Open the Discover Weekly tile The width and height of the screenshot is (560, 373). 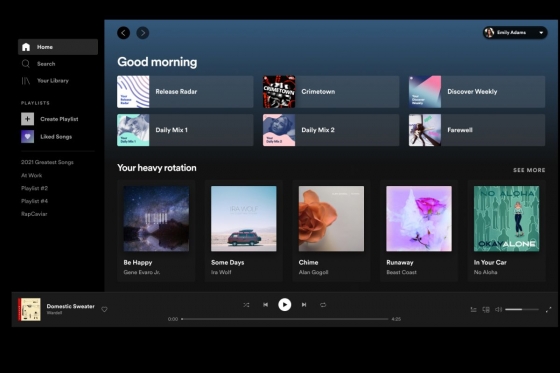coord(477,92)
